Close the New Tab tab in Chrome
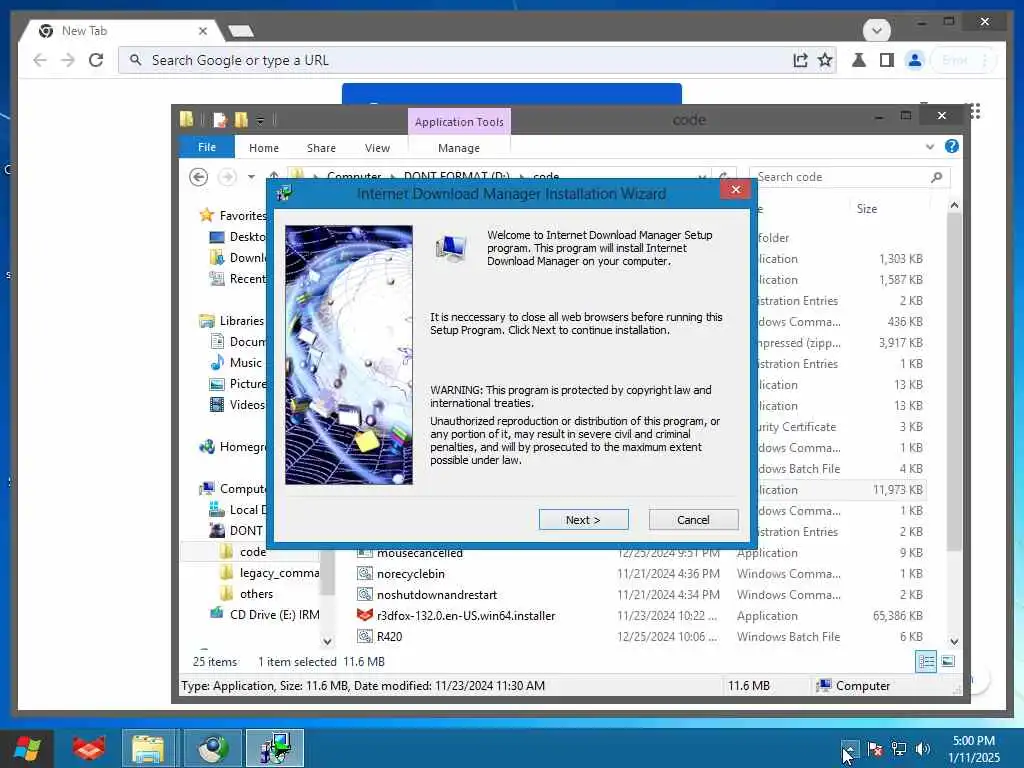The image size is (1024, 768). [x=202, y=31]
